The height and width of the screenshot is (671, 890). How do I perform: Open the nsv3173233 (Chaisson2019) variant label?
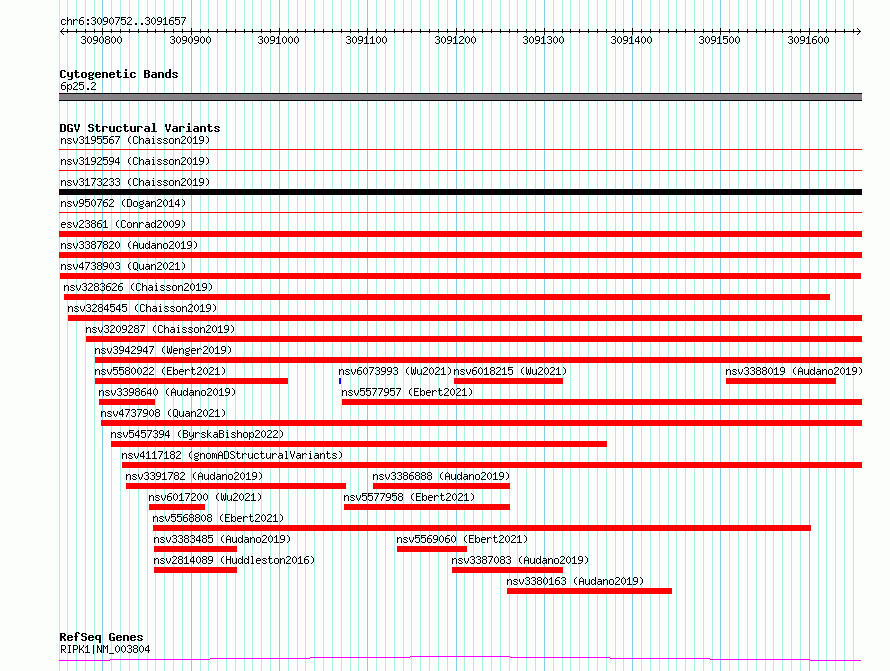[135, 182]
